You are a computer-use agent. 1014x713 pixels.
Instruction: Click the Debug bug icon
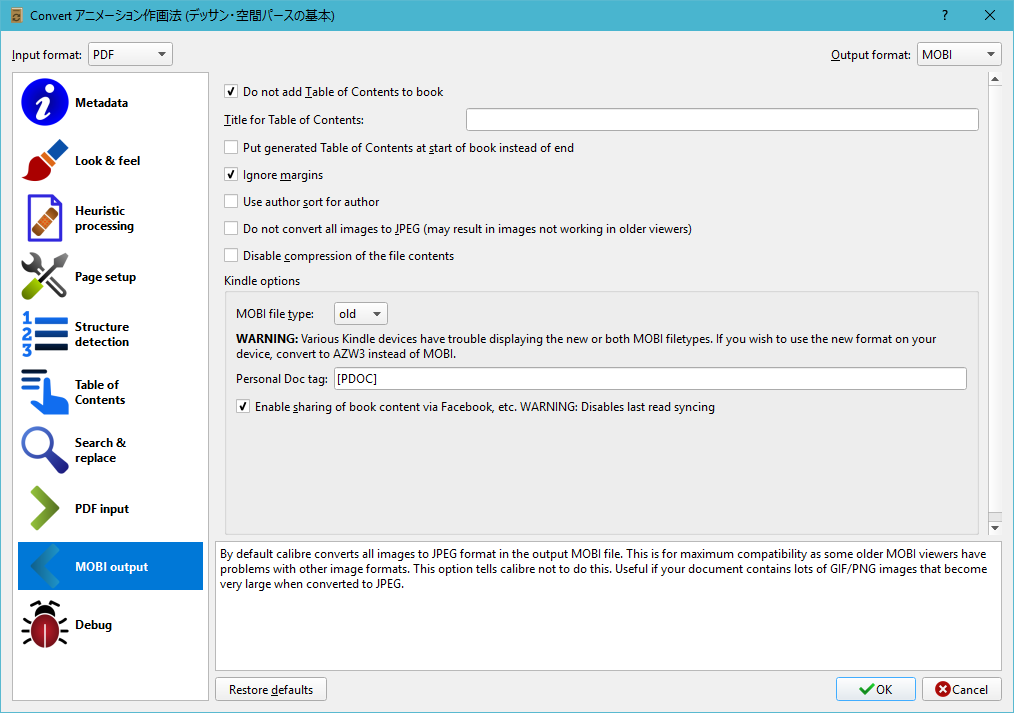pos(45,624)
